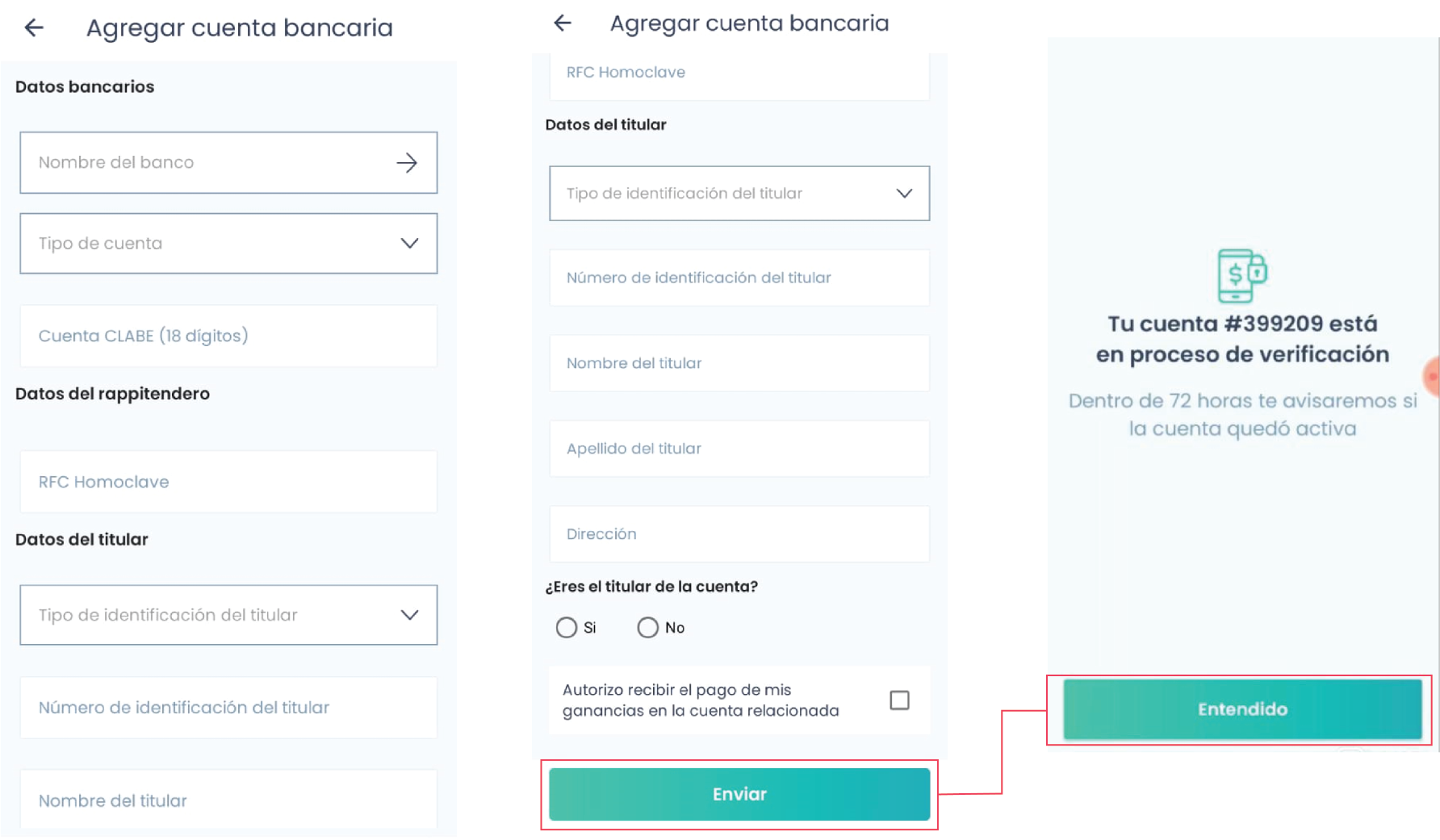The height and width of the screenshot is (840, 1440).
Task: Tap the back arrow on the first form
Action: click(x=33, y=28)
